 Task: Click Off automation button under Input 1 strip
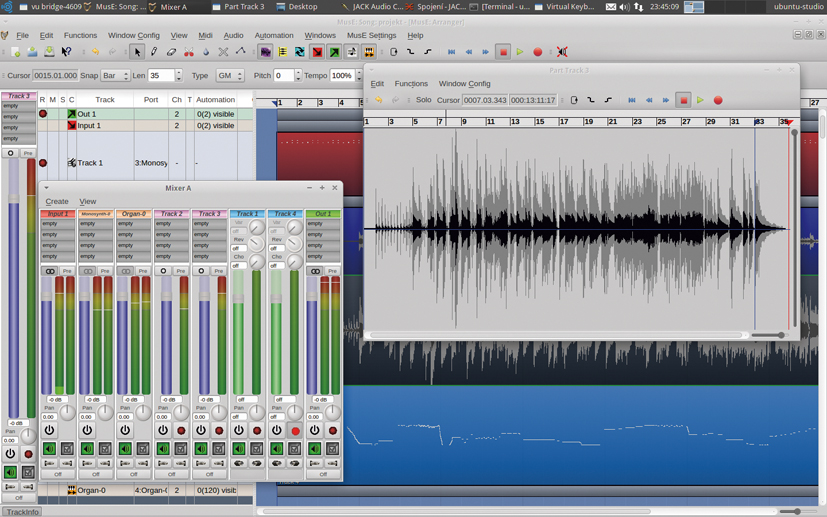pos(57,474)
